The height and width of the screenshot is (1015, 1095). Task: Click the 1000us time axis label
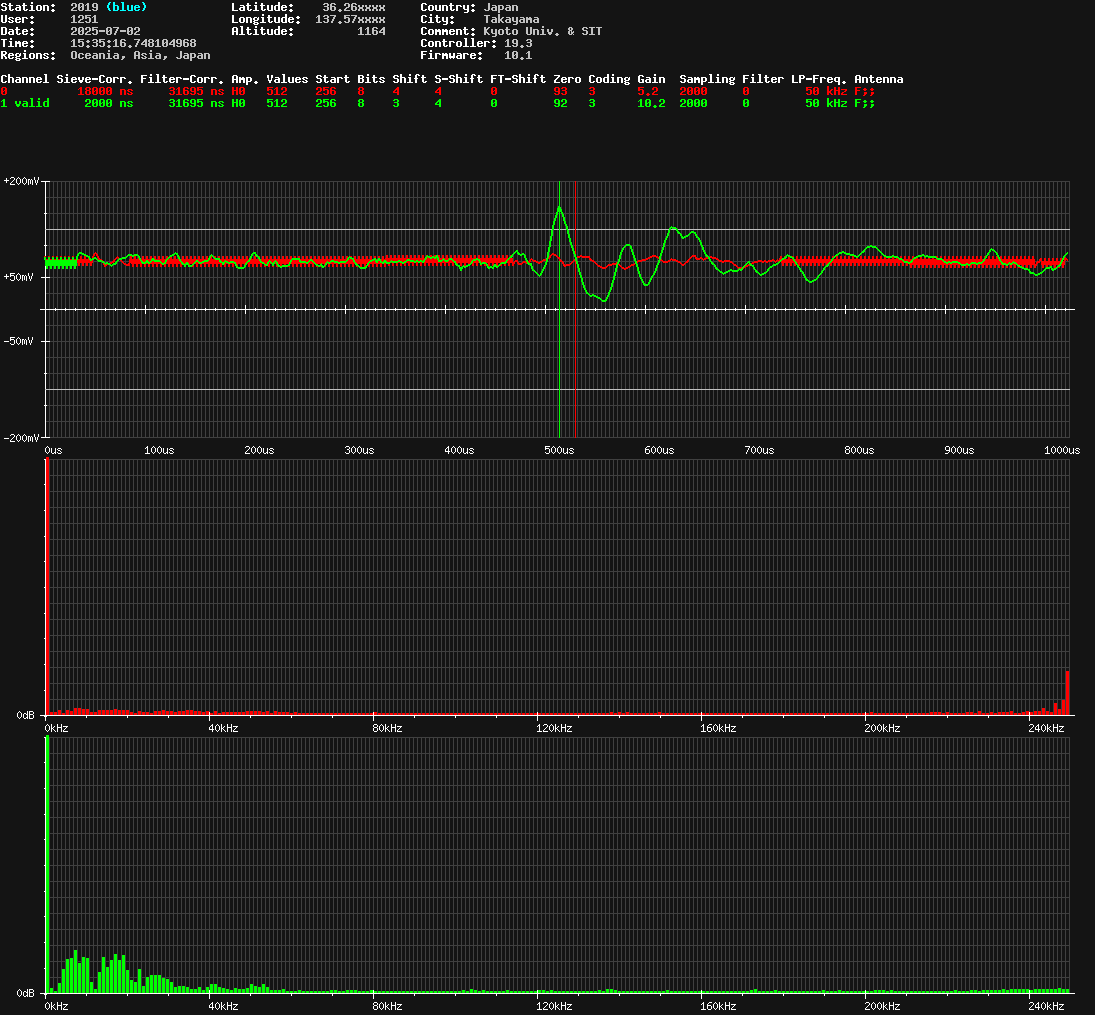tap(1061, 451)
